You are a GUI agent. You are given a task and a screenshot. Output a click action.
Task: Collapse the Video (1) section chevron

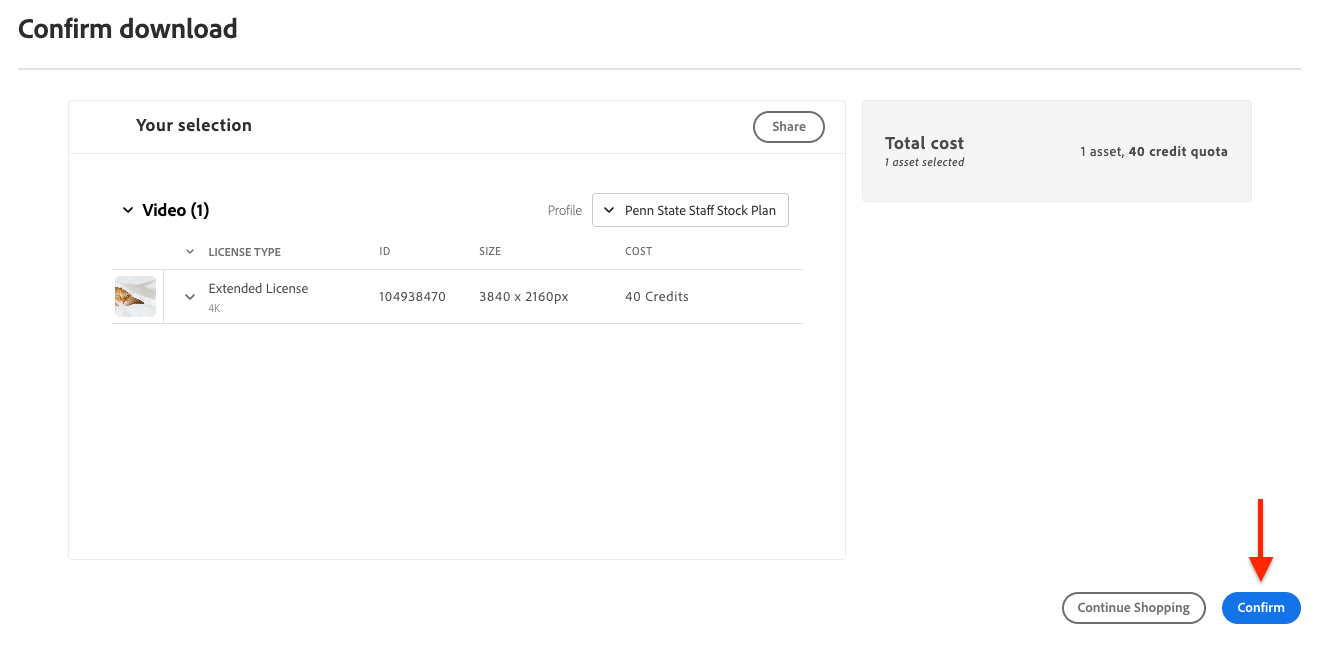point(127,210)
